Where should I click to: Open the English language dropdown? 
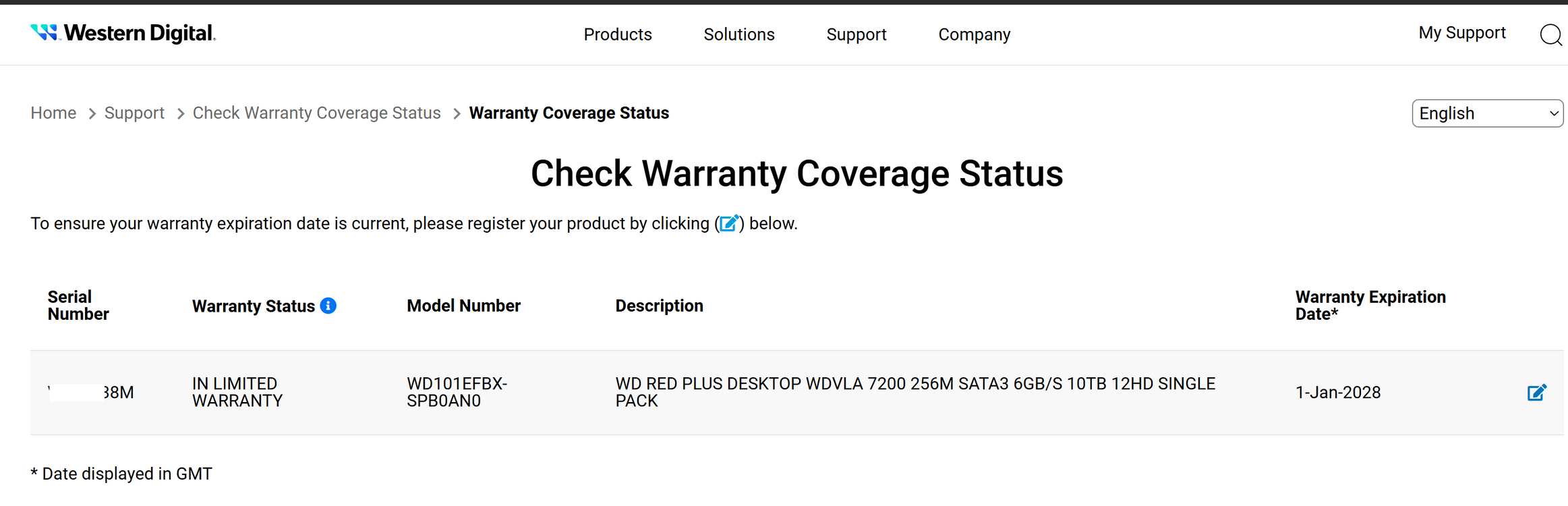(x=1487, y=113)
